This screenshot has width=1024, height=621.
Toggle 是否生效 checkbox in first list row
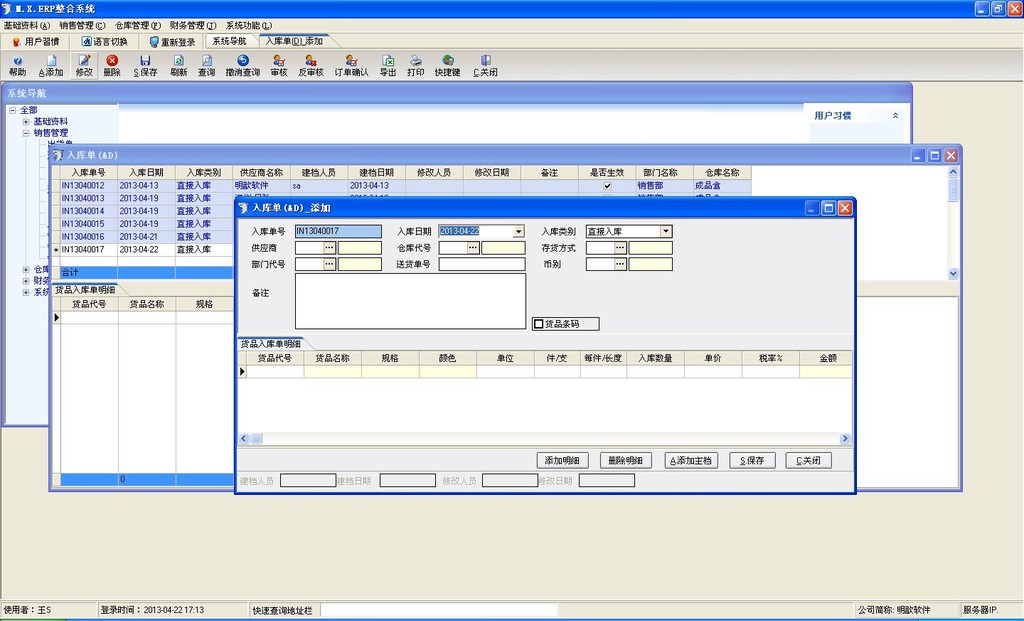[x=607, y=186]
